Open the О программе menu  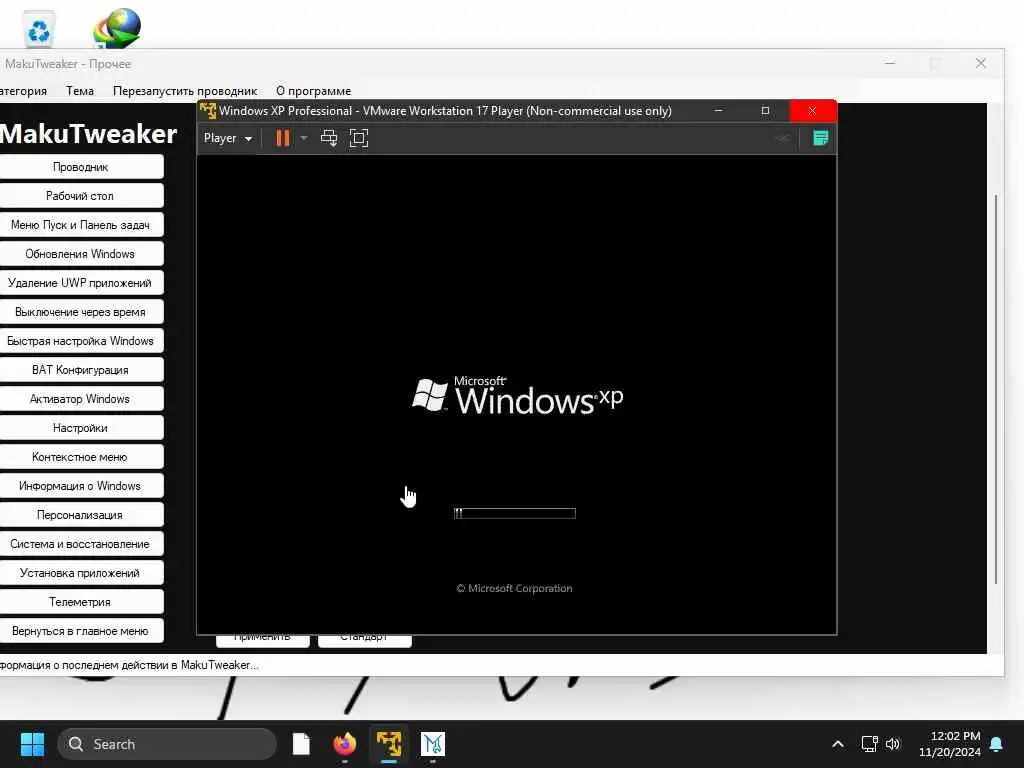[x=313, y=91]
